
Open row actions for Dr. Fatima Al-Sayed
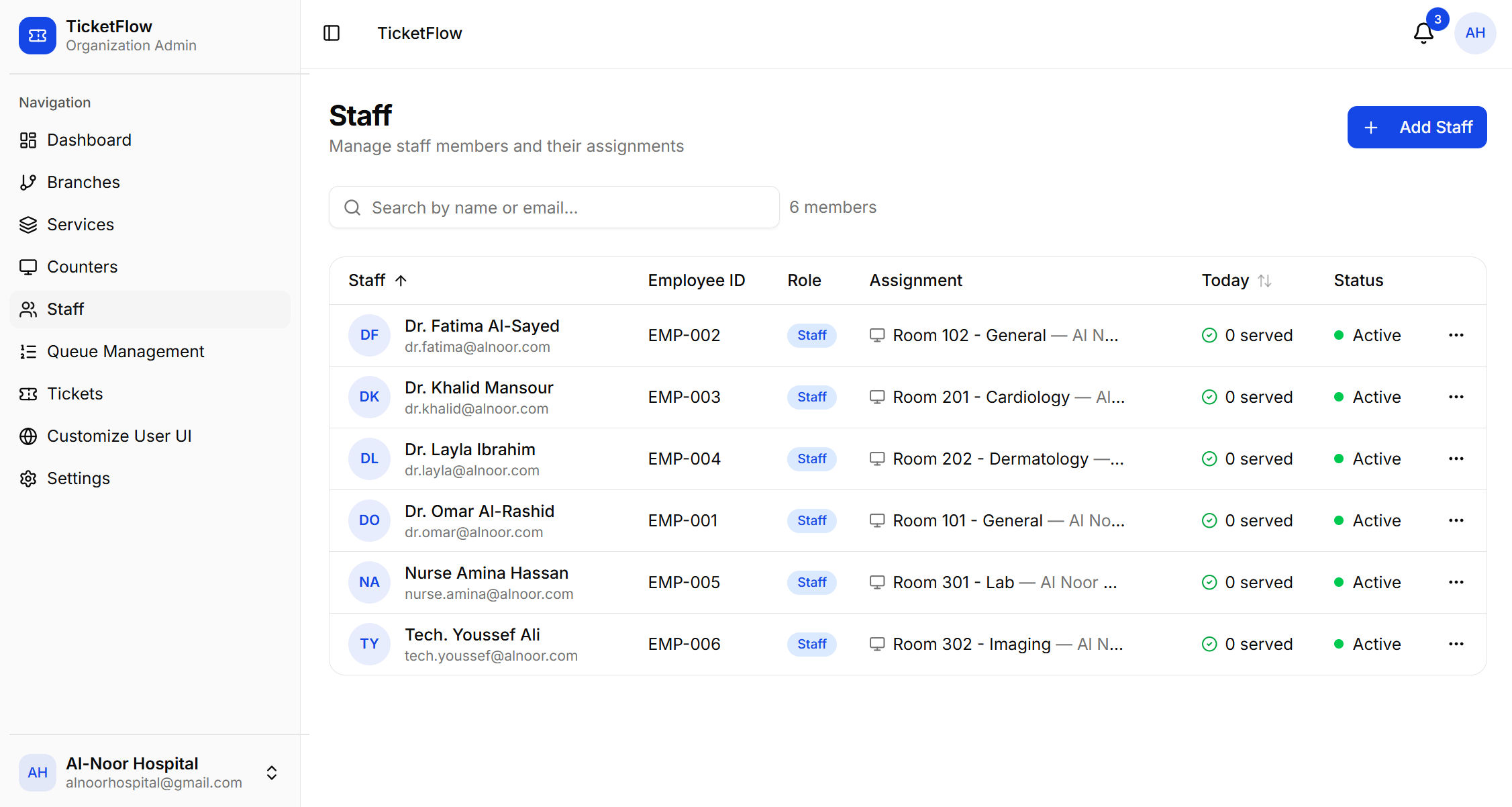point(1456,335)
